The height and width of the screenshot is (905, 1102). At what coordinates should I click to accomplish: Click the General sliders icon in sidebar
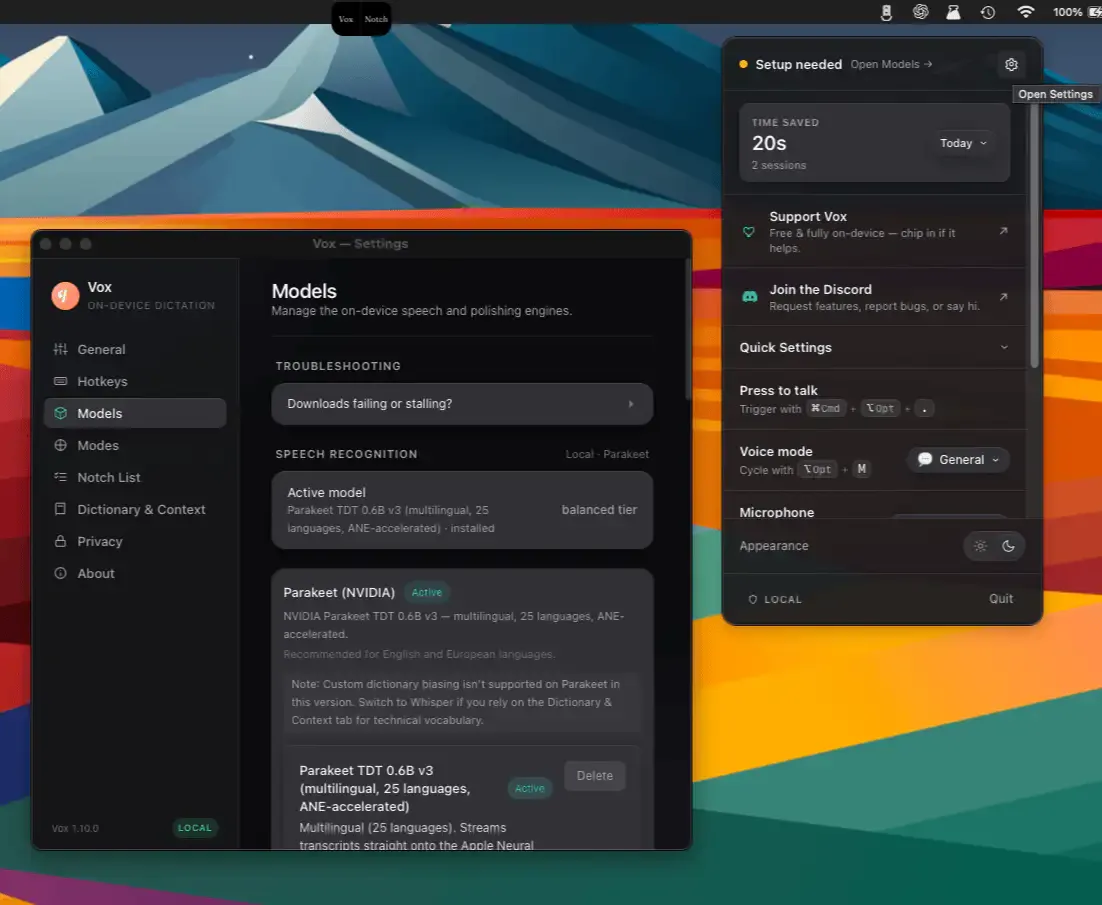pyautogui.click(x=60, y=349)
